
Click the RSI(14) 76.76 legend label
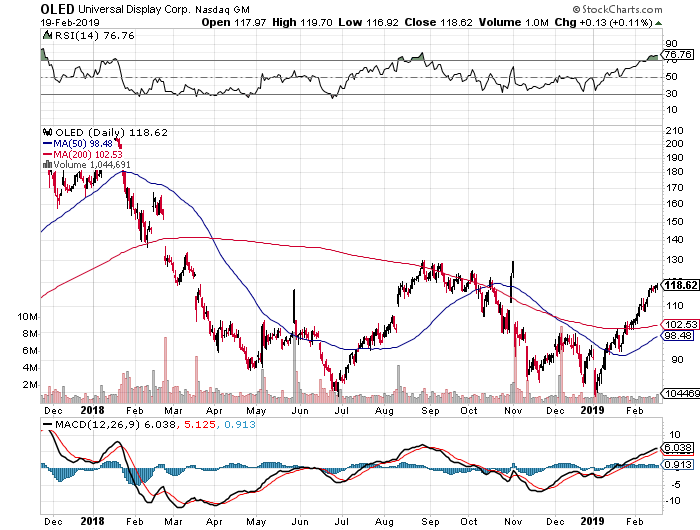[x=94, y=35]
